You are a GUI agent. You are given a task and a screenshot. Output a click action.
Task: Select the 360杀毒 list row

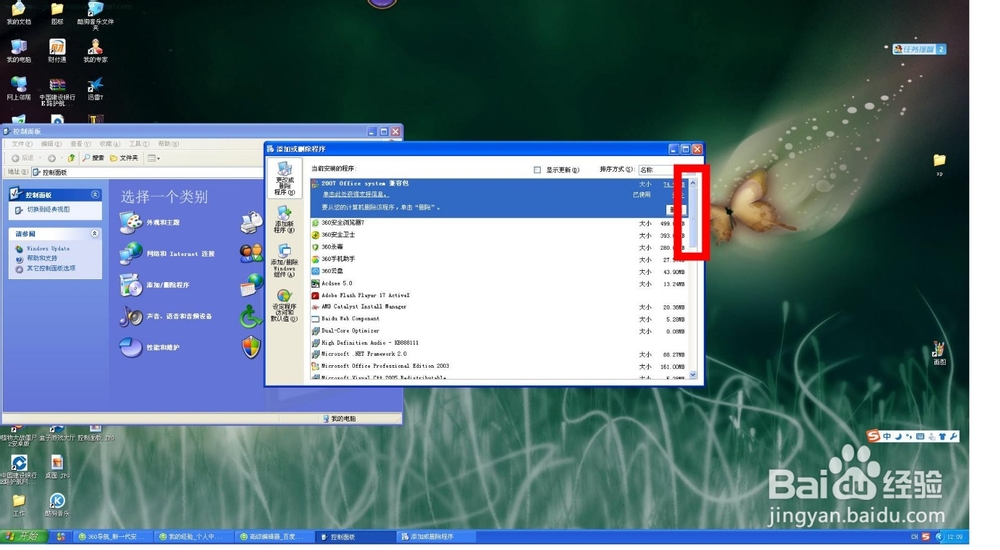click(x=499, y=248)
